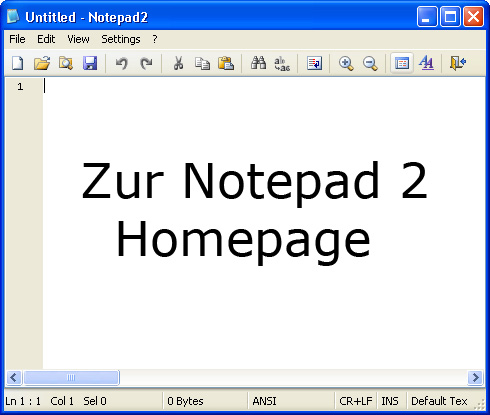Click the ANSI encoding status entry

pos(264,401)
